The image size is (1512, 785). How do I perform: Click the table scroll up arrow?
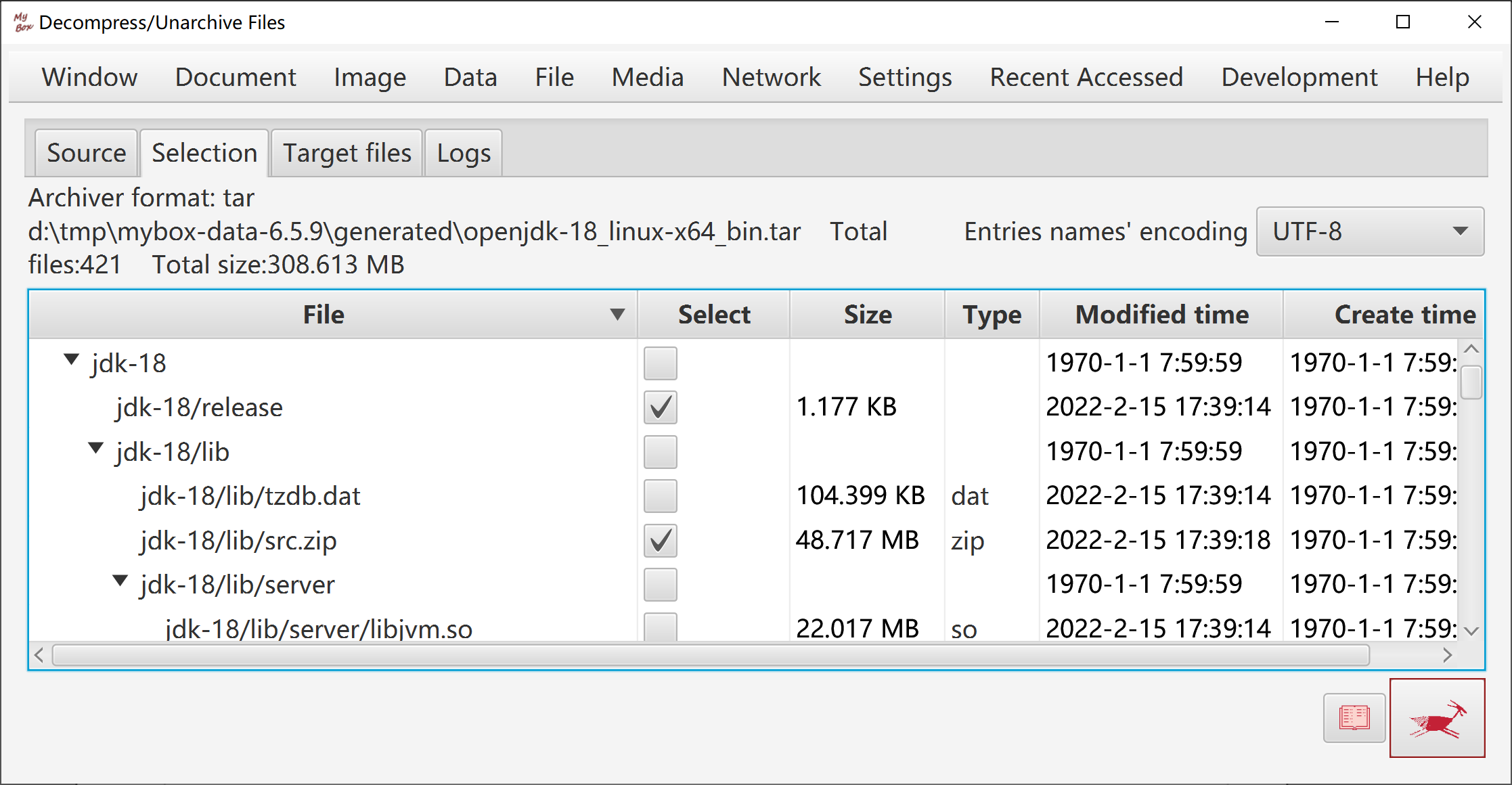tap(1471, 349)
